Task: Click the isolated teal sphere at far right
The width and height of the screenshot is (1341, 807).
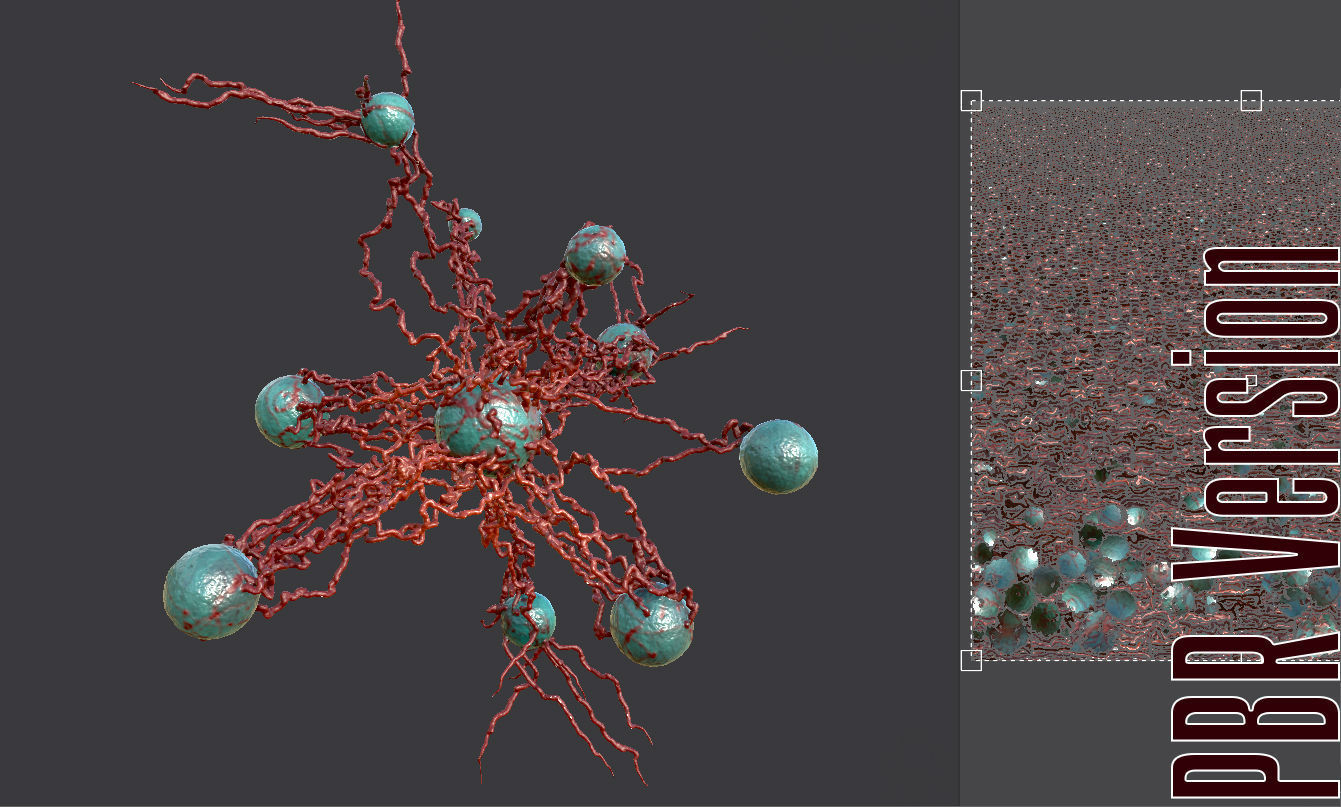Action: [778, 456]
